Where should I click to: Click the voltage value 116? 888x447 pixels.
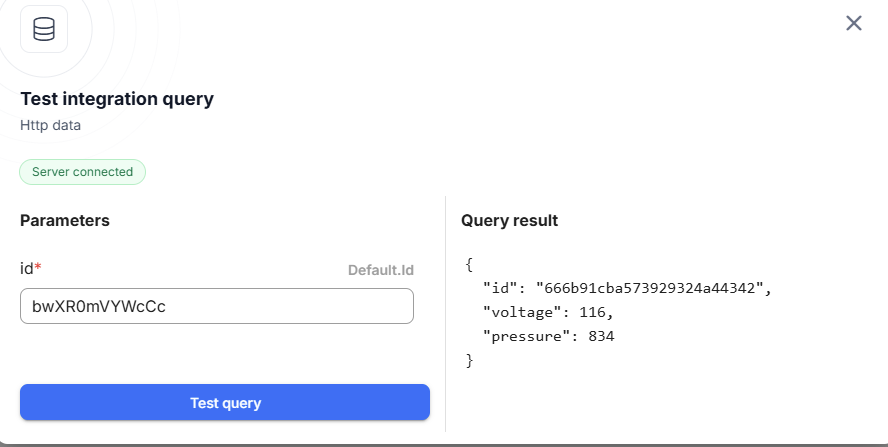coord(593,313)
